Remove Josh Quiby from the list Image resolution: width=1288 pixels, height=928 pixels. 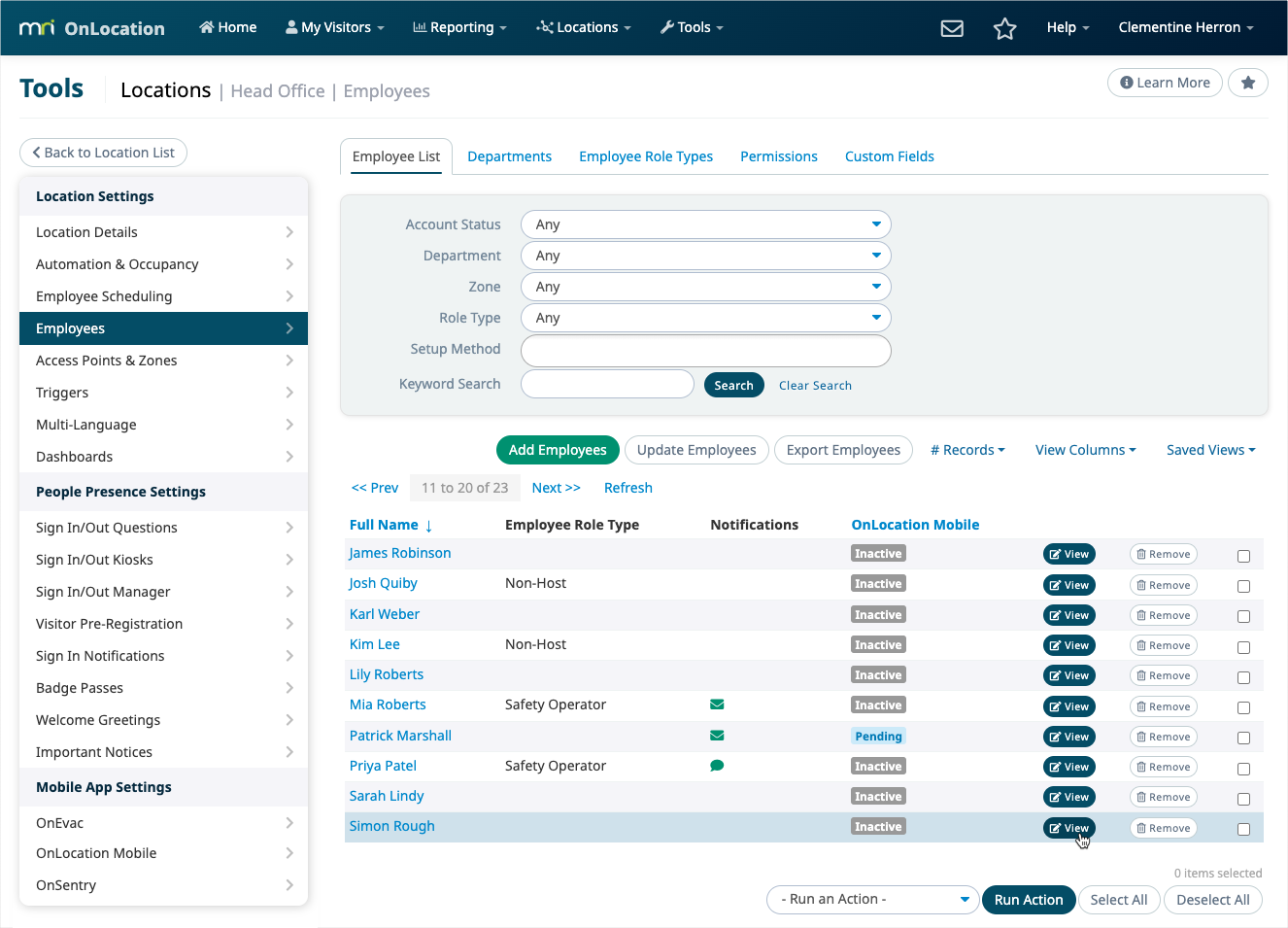point(1163,585)
